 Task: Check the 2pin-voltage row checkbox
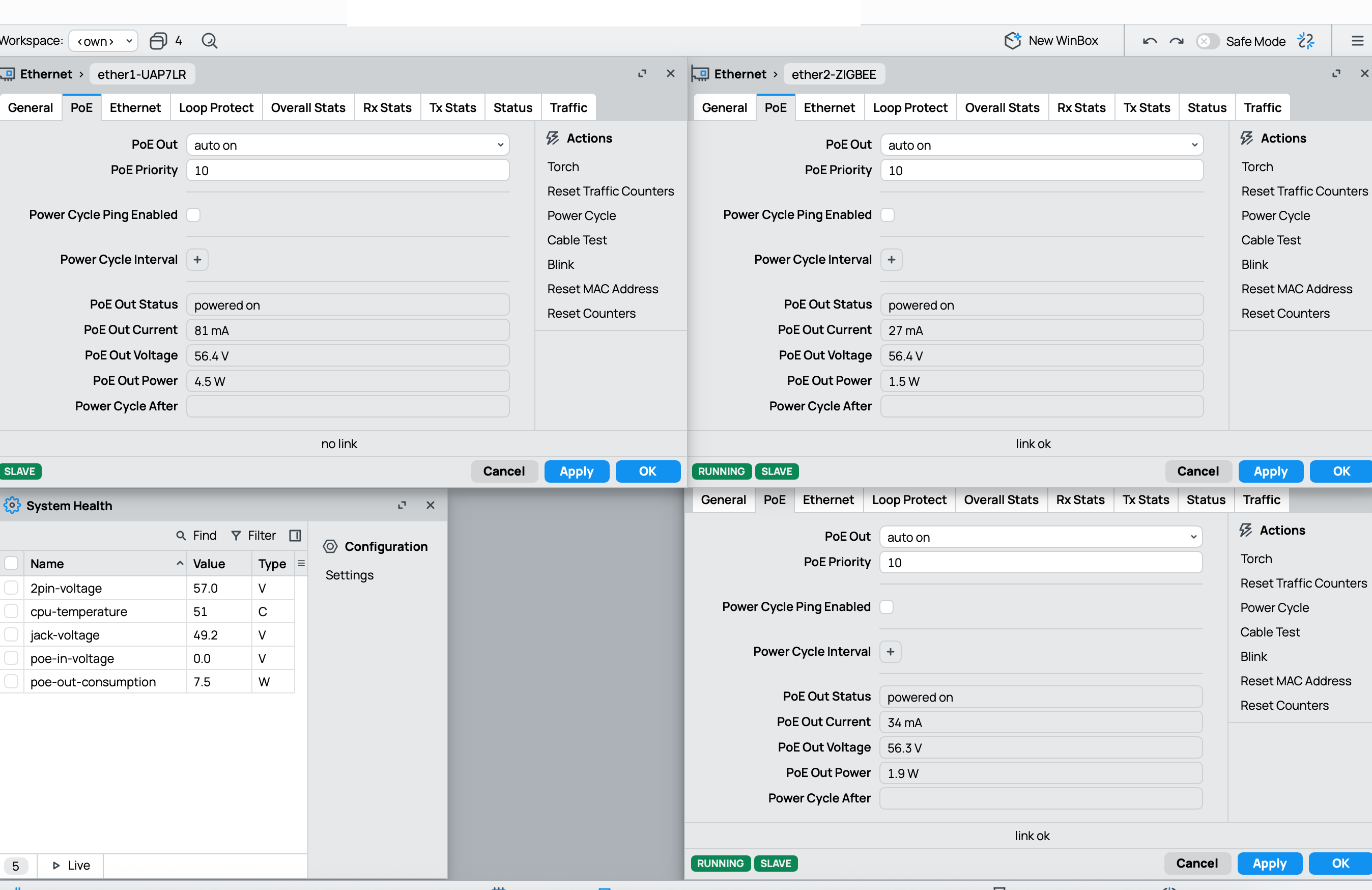click(x=11, y=588)
